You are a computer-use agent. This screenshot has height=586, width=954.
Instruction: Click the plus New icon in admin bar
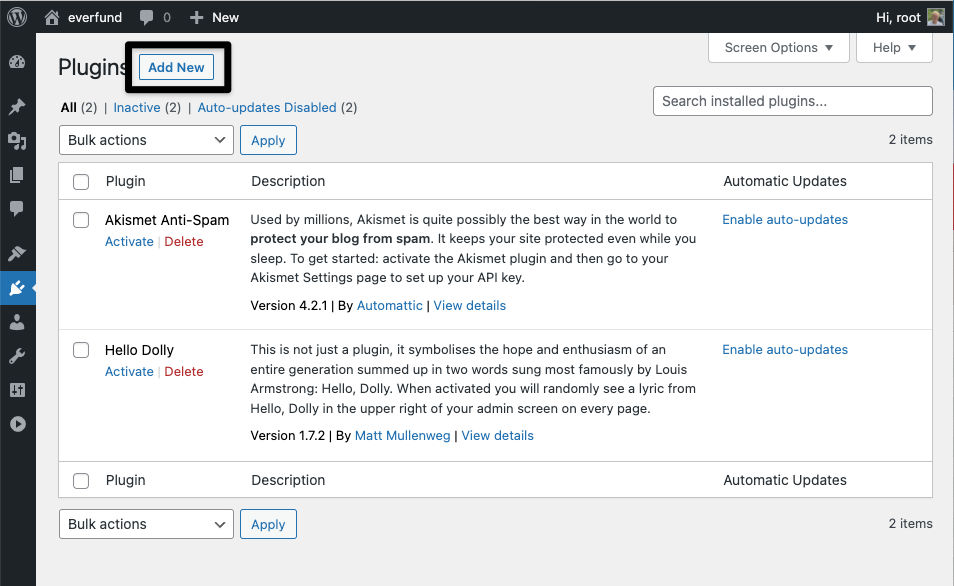click(196, 18)
